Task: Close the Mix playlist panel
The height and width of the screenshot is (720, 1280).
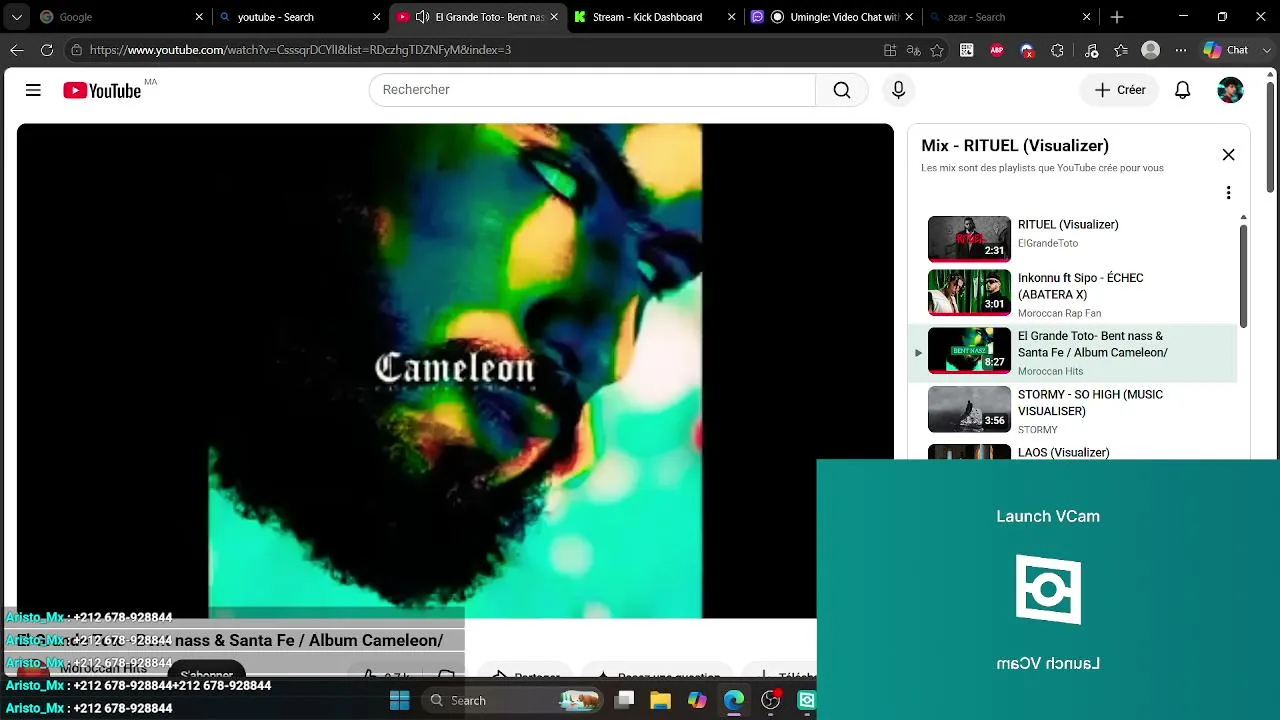Action: [x=1228, y=155]
